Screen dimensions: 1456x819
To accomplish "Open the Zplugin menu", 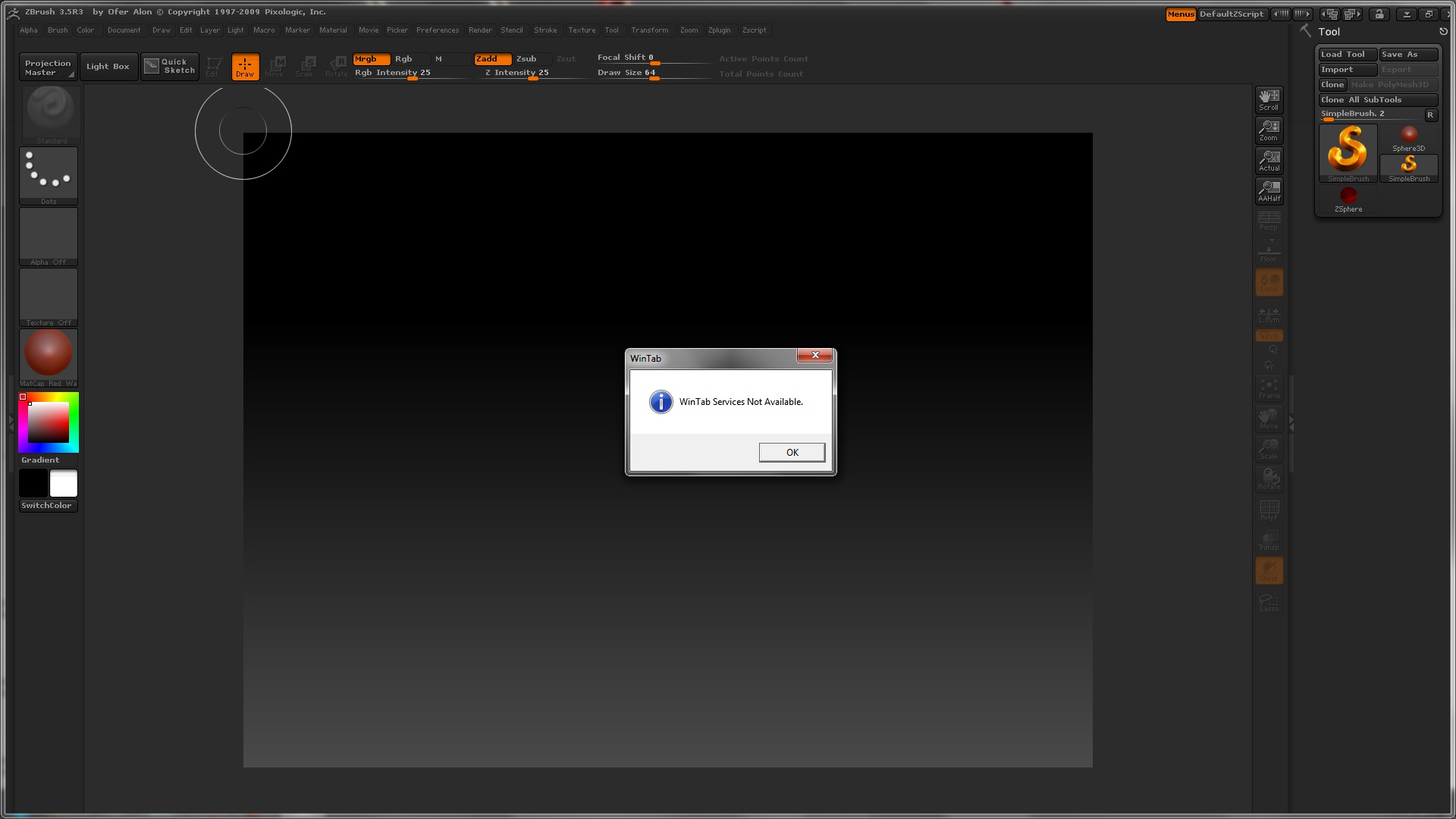I will pos(719,30).
